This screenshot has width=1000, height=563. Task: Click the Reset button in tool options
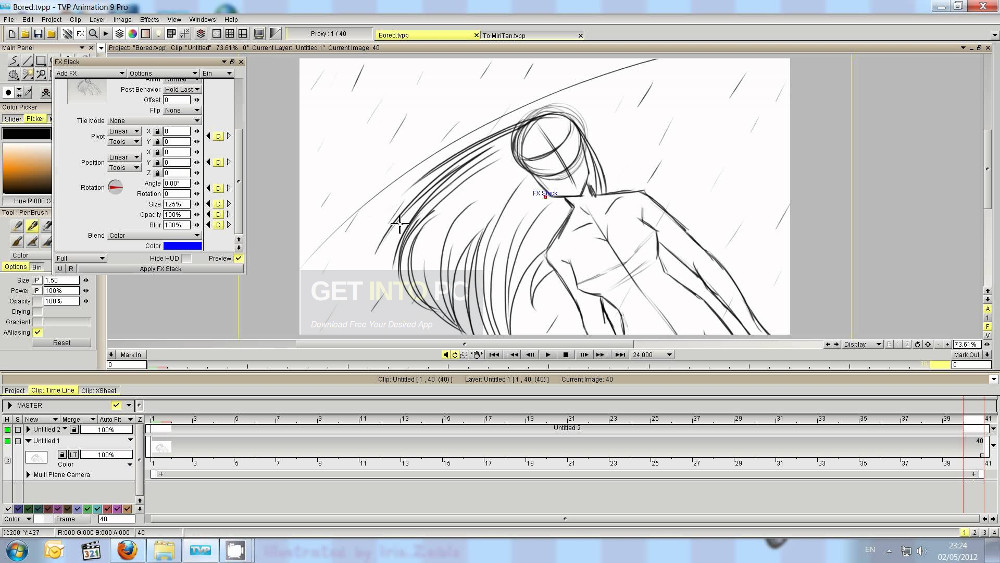(61, 342)
